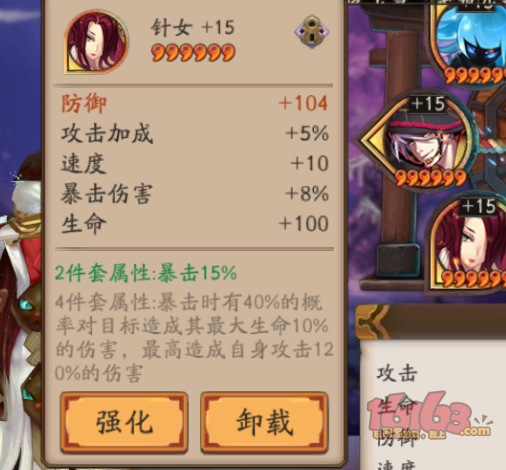Click the gray 4件套属性 description text

(194, 337)
